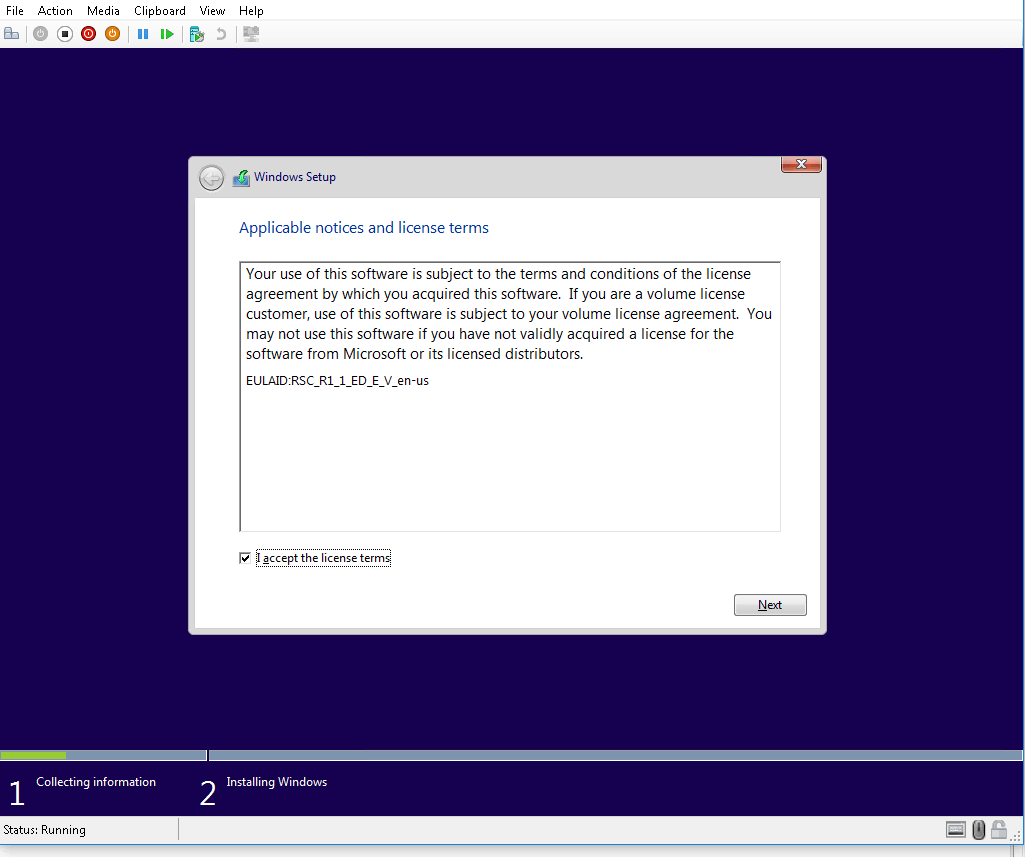Open the Action menu

[x=55, y=11]
